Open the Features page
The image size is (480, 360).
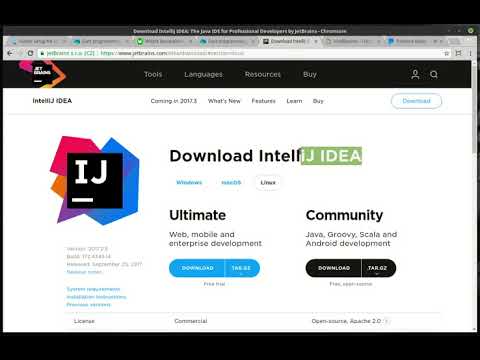point(263,101)
